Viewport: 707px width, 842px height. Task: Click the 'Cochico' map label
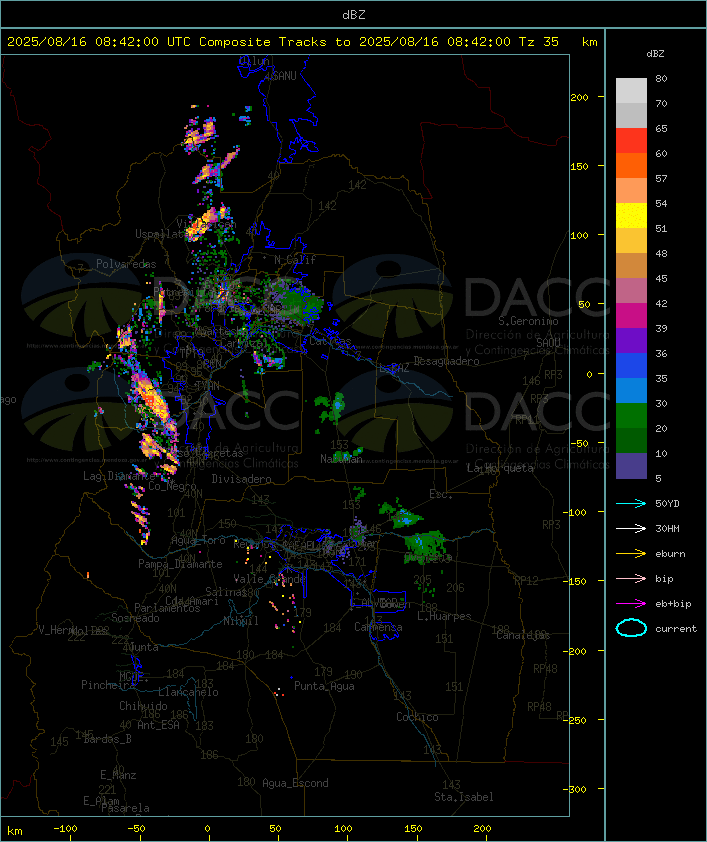coord(417,717)
